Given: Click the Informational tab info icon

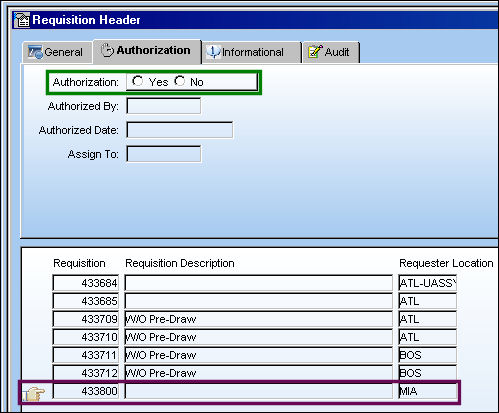Looking at the screenshot, I should (213, 52).
